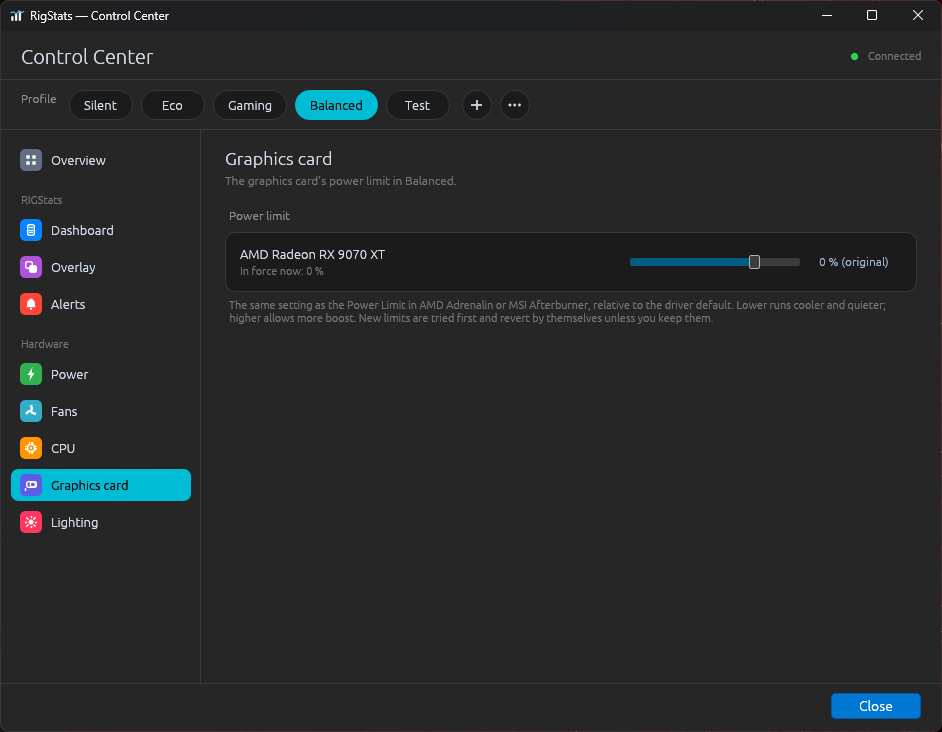The height and width of the screenshot is (732, 942).
Task: Click the 'Connected' status text
Action: pyautogui.click(x=894, y=56)
